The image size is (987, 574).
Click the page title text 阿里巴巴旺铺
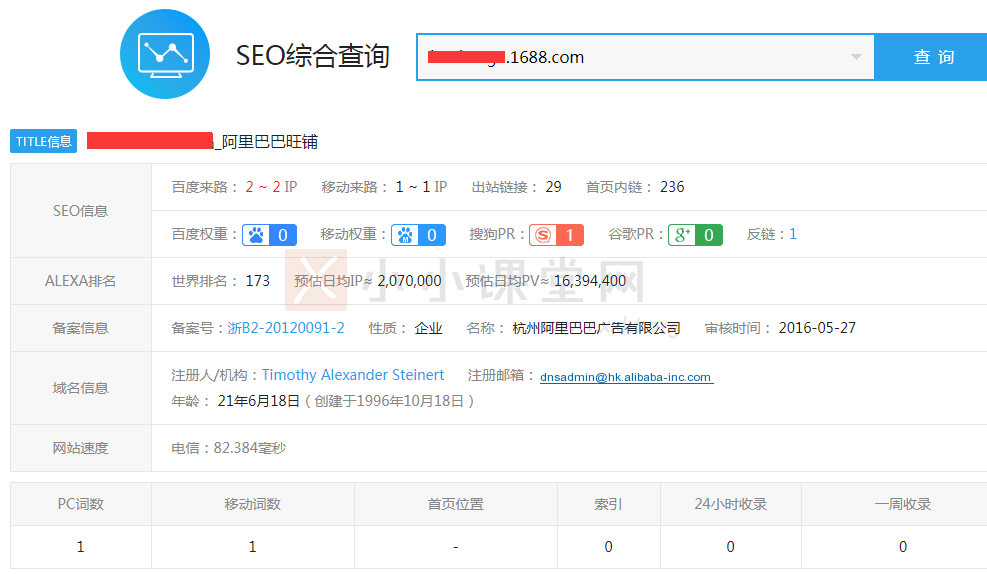pyautogui.click(x=270, y=142)
